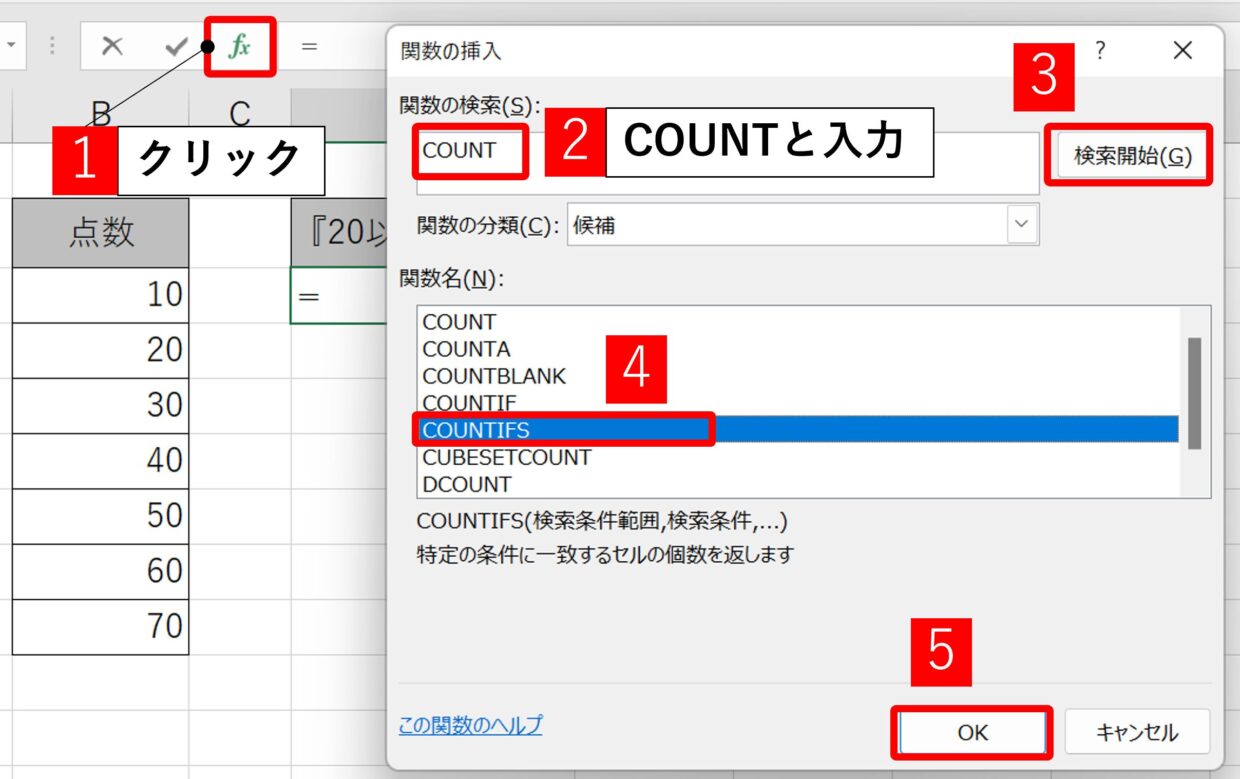Pick DCOUNT from the function list
Image resolution: width=1240 pixels, height=779 pixels.
point(466,484)
